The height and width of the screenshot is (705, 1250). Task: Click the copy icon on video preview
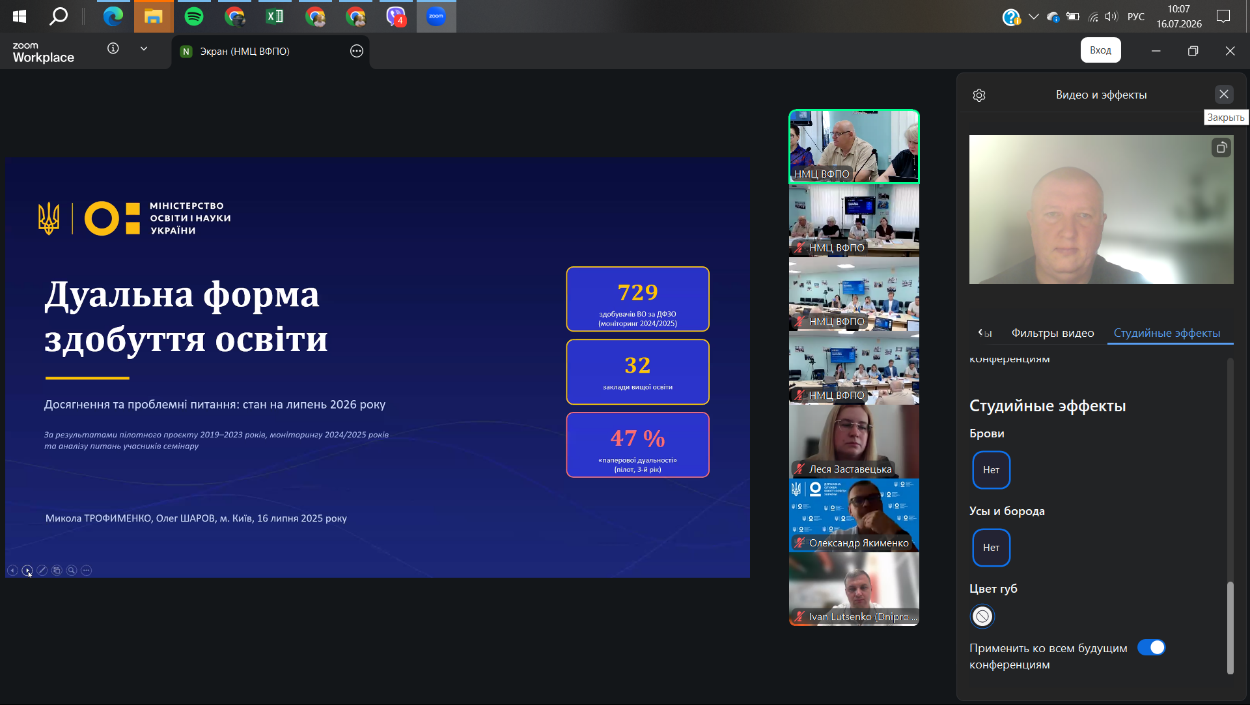tap(1221, 148)
